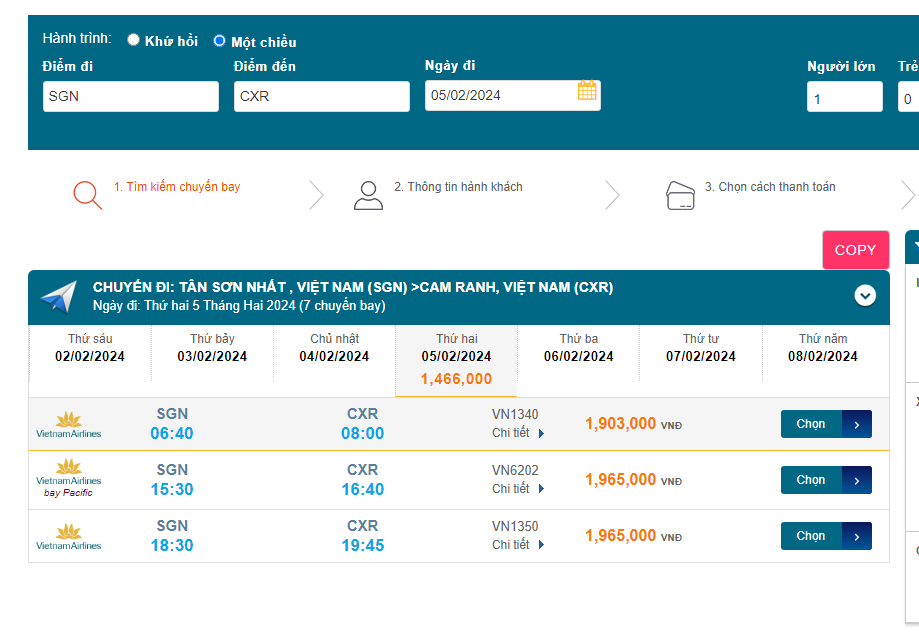Select the Khứ hồi round-trip radio button
The image size is (919, 635).
click(134, 40)
